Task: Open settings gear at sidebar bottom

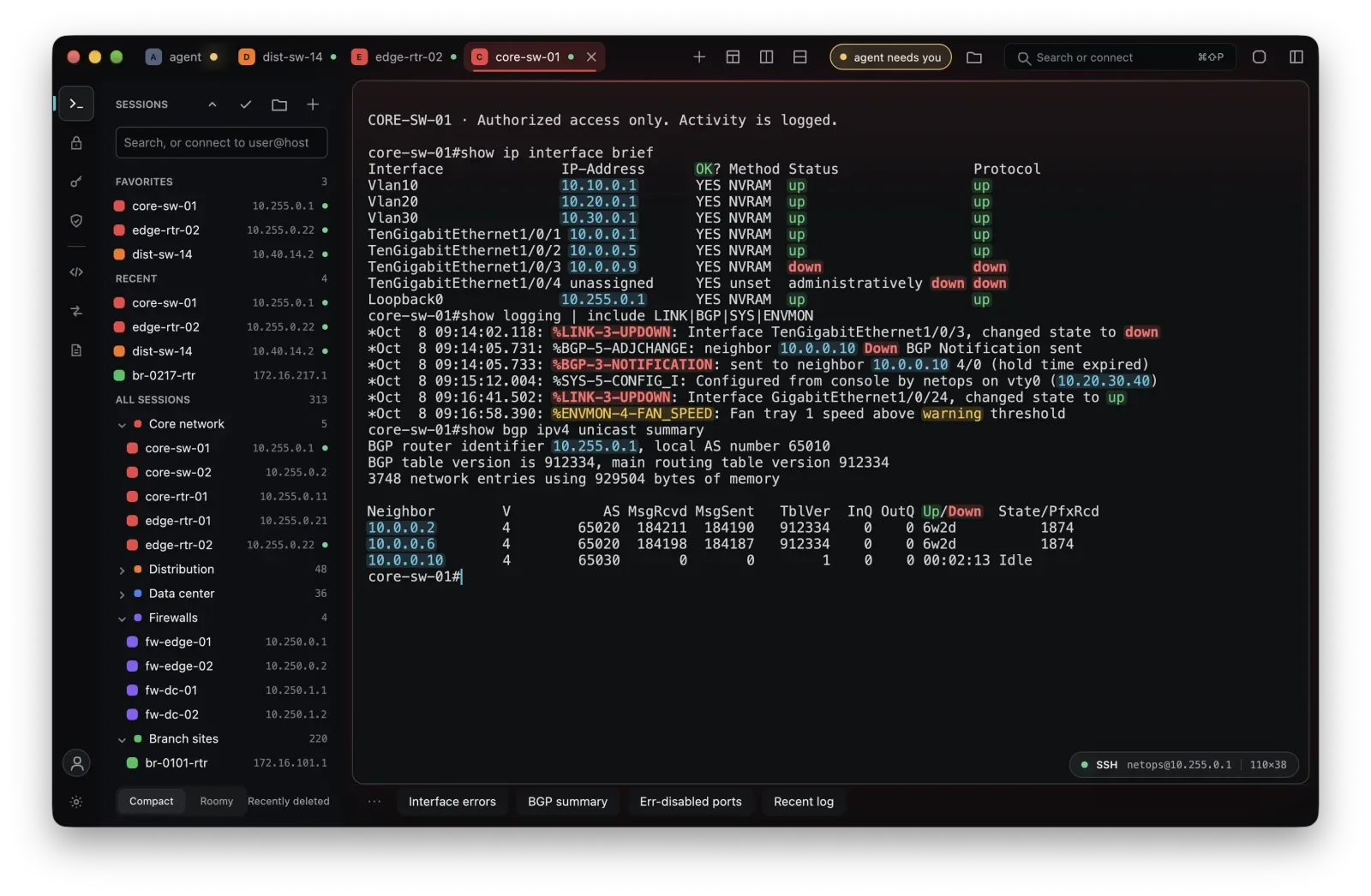Action: coord(76,803)
